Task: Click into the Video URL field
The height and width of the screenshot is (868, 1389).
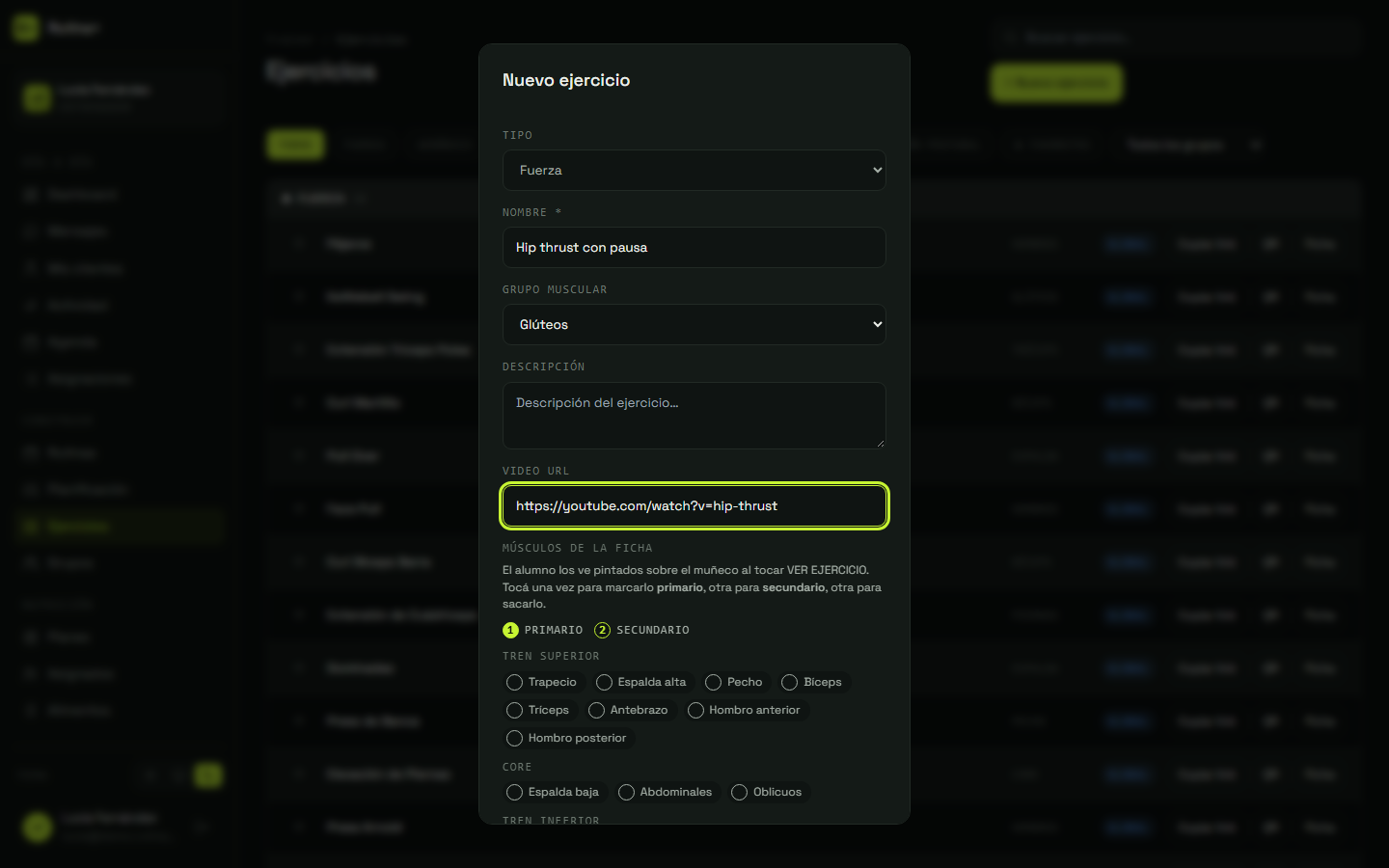Action: pos(694,505)
